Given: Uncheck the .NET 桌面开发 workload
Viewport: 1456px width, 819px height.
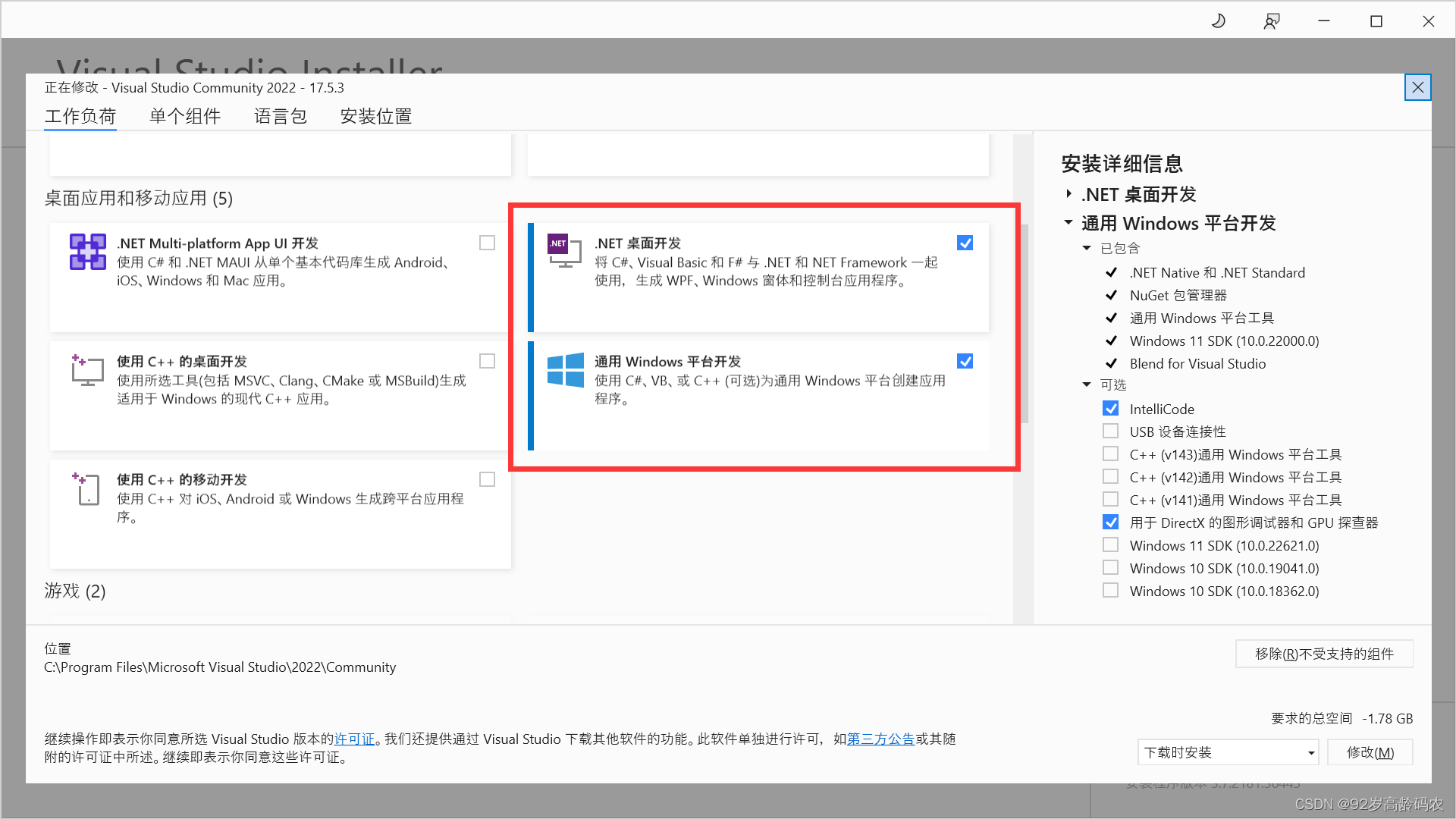Looking at the screenshot, I should coord(965,243).
